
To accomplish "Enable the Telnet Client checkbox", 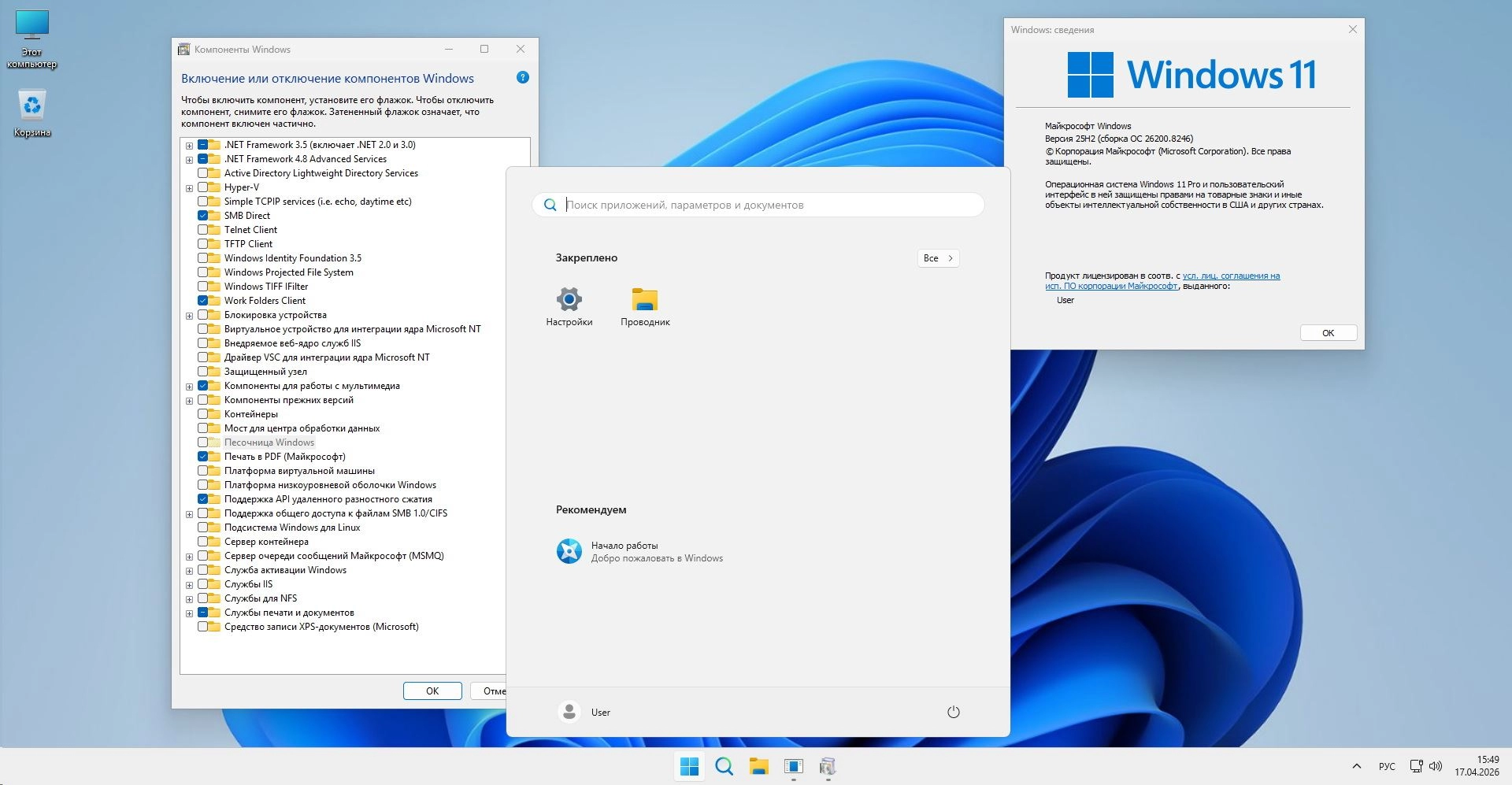I will point(203,230).
